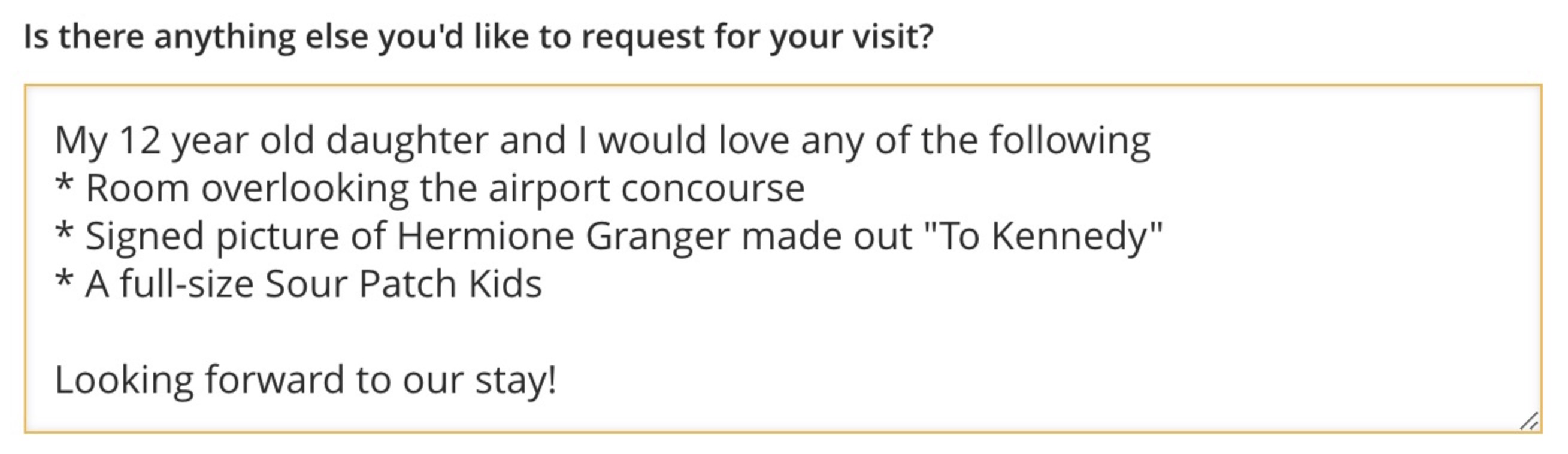The height and width of the screenshot is (454, 1568).
Task: Click the word "full-size" in the request
Action: pyautogui.click(x=186, y=284)
